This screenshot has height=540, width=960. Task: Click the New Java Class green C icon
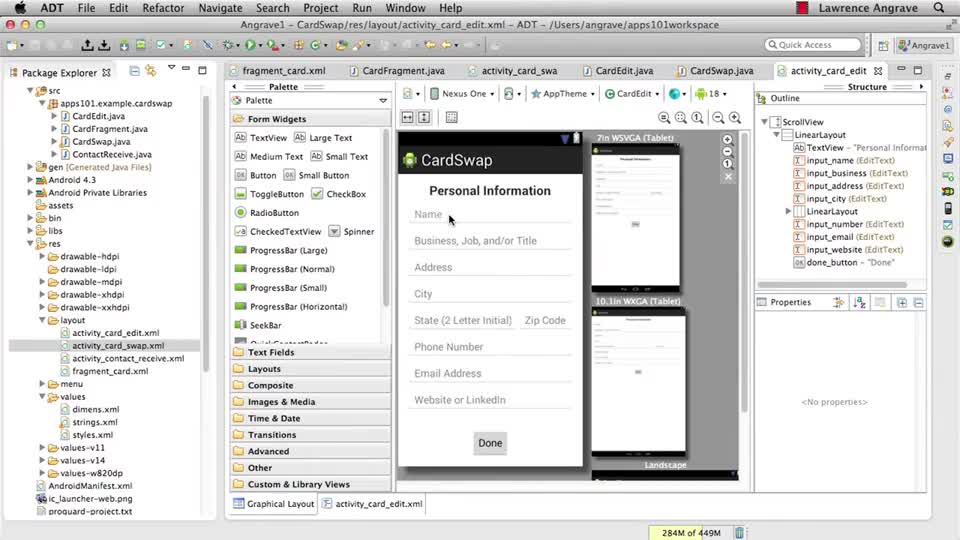(x=315, y=45)
